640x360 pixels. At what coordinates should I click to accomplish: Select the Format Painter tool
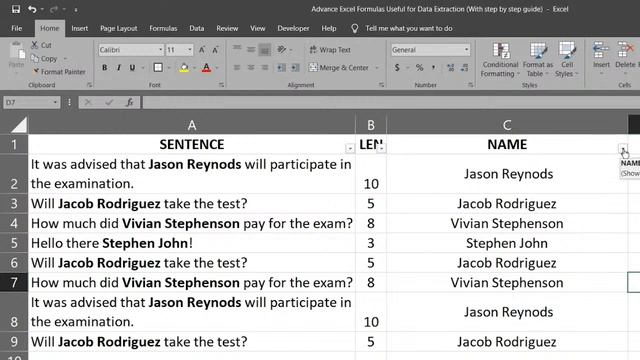(x=59, y=71)
